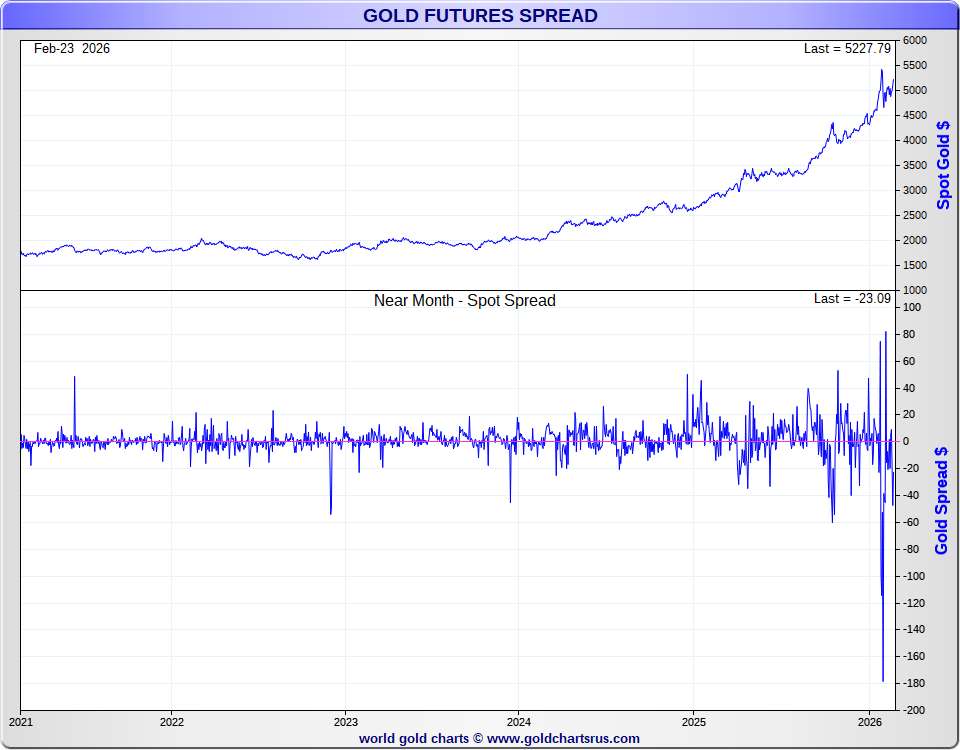
Task: Click the Feb-23 2026 date label
Action: [x=72, y=48]
